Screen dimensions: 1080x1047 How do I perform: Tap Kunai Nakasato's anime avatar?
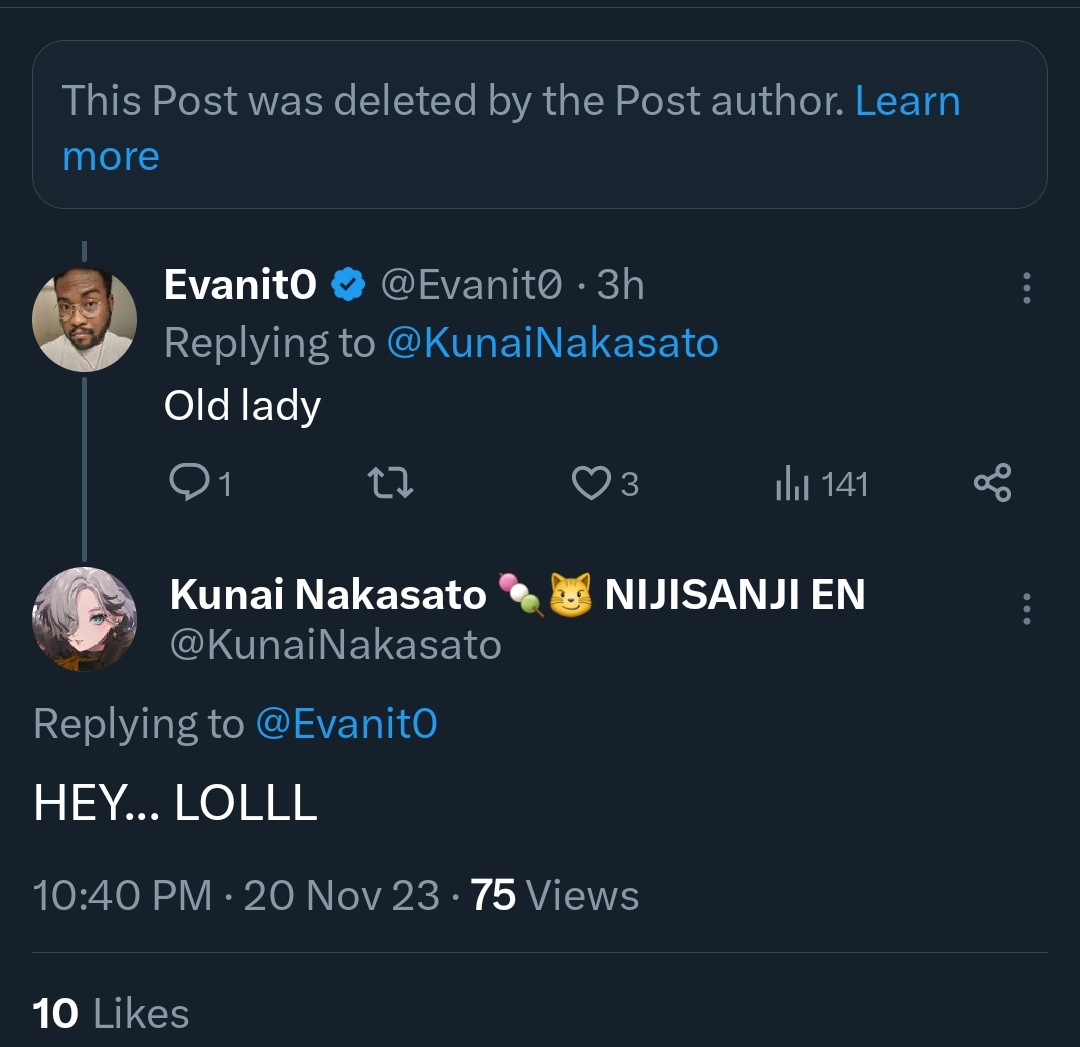click(x=85, y=619)
